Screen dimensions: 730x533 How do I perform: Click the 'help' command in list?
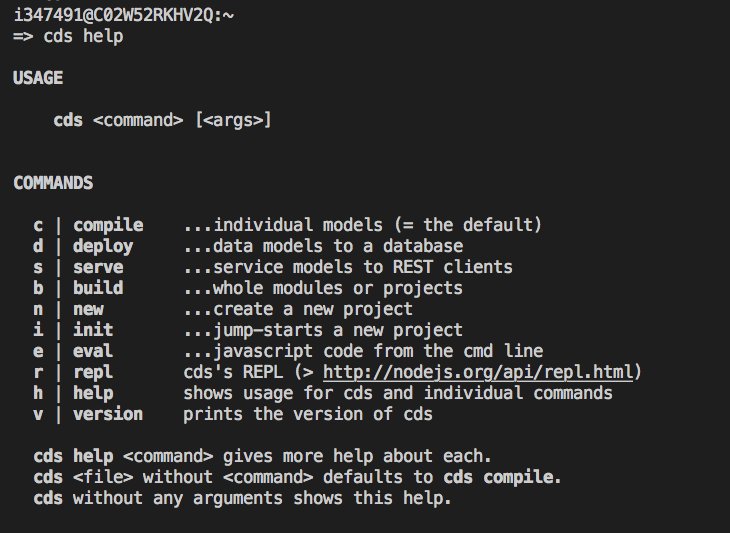93,394
